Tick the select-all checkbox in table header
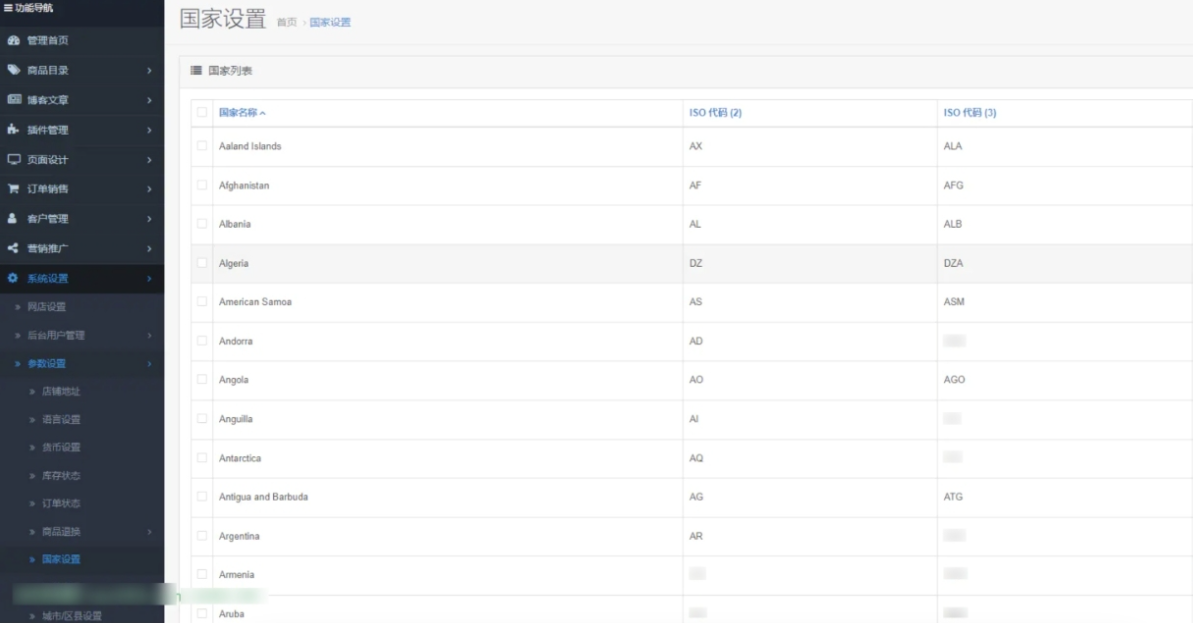 [203, 112]
